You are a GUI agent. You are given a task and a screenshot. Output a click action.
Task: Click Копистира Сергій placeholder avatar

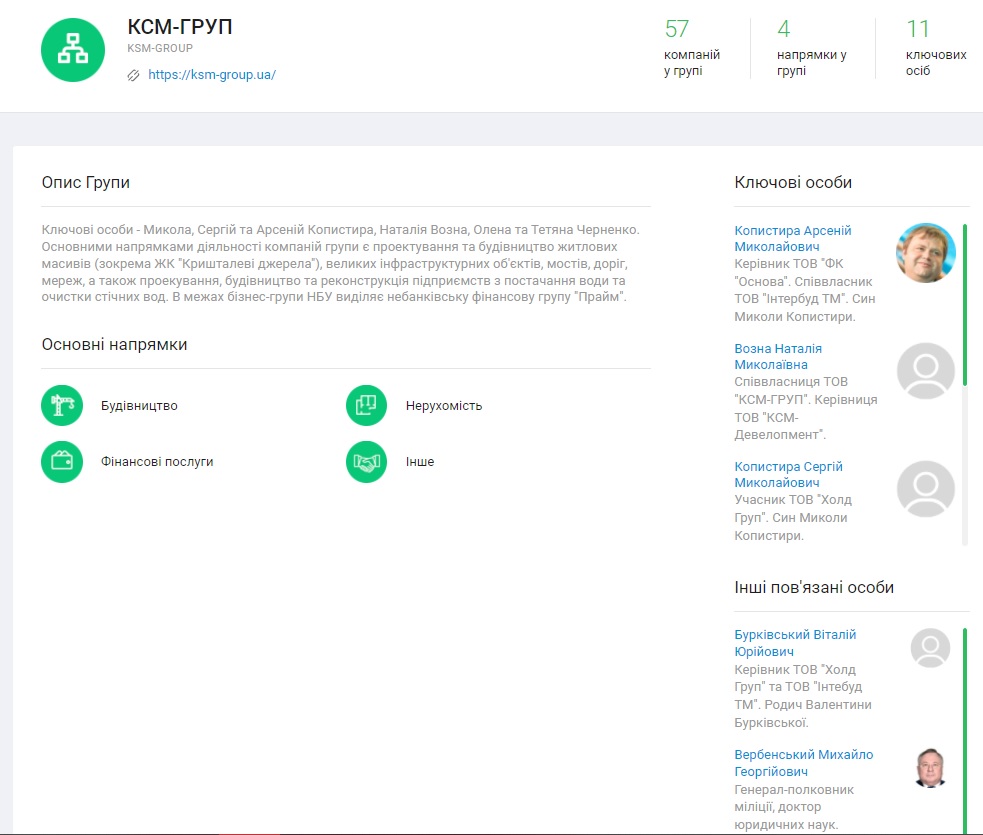(x=925, y=490)
